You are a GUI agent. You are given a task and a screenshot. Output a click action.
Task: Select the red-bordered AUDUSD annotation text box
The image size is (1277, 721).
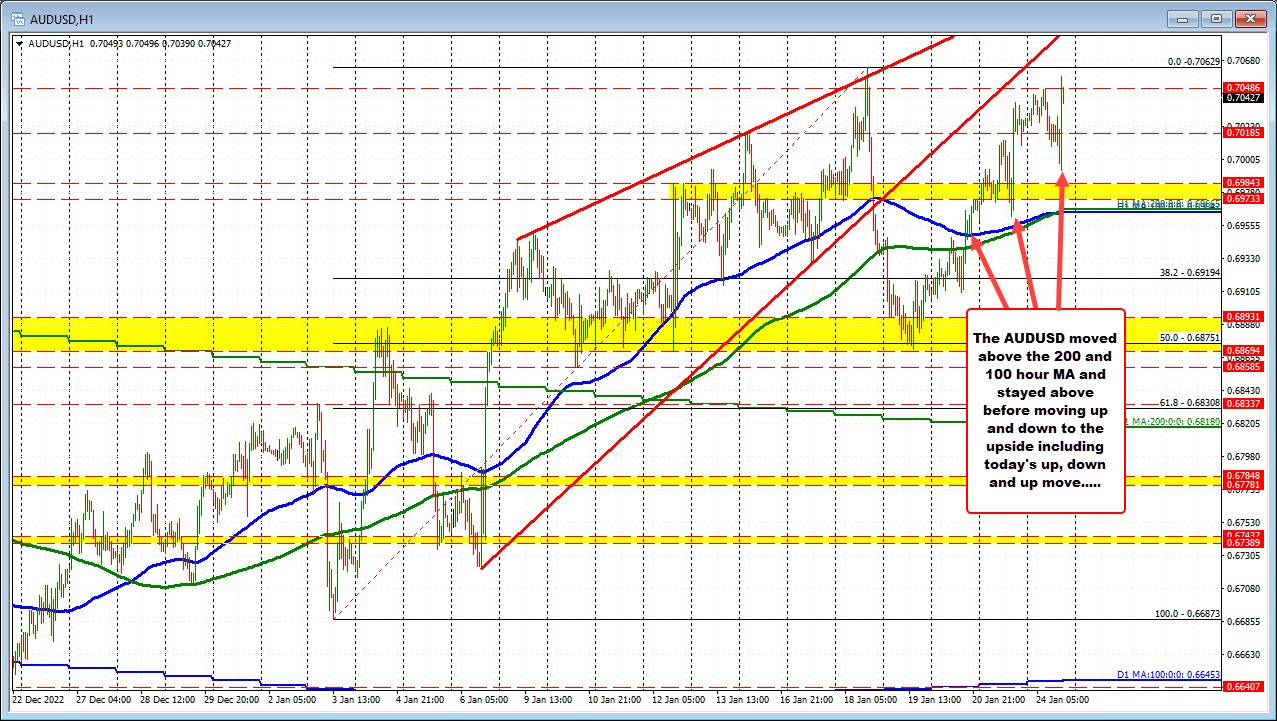(1045, 410)
